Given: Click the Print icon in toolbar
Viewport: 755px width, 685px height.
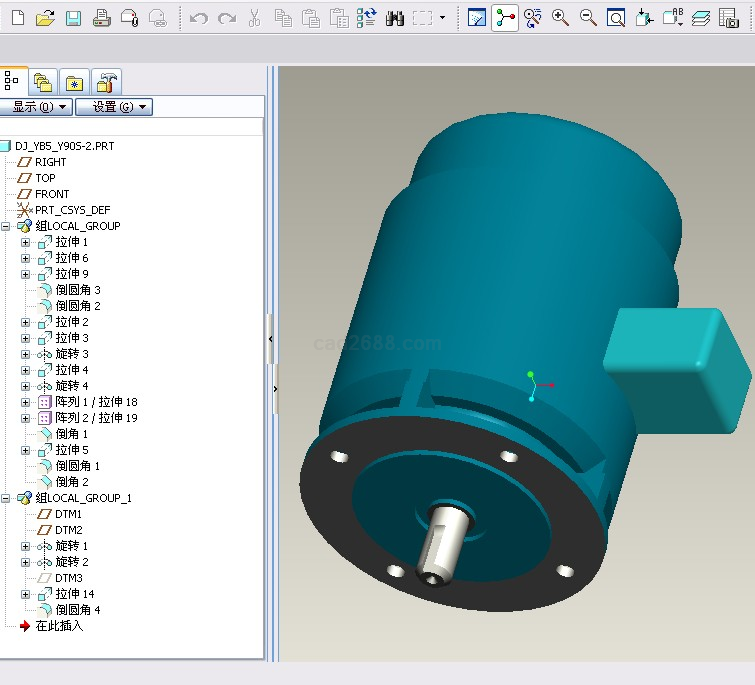Looking at the screenshot, I should coord(101,18).
